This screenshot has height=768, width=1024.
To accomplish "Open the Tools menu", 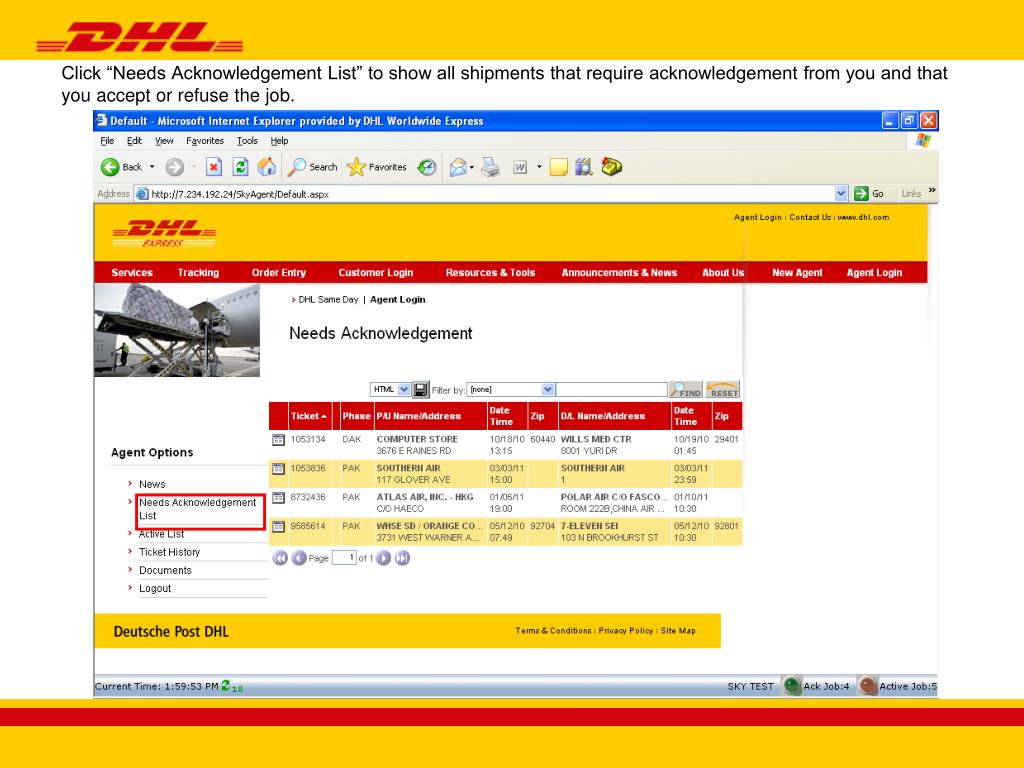I will 247,141.
